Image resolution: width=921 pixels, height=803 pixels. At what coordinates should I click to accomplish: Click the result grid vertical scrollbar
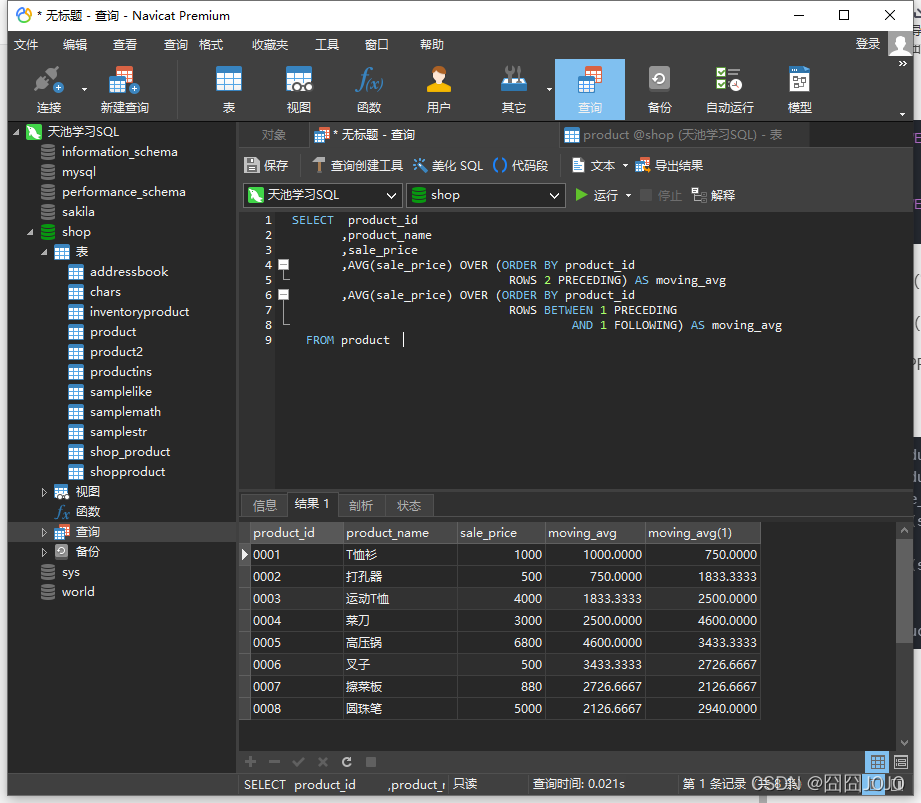coord(904,593)
